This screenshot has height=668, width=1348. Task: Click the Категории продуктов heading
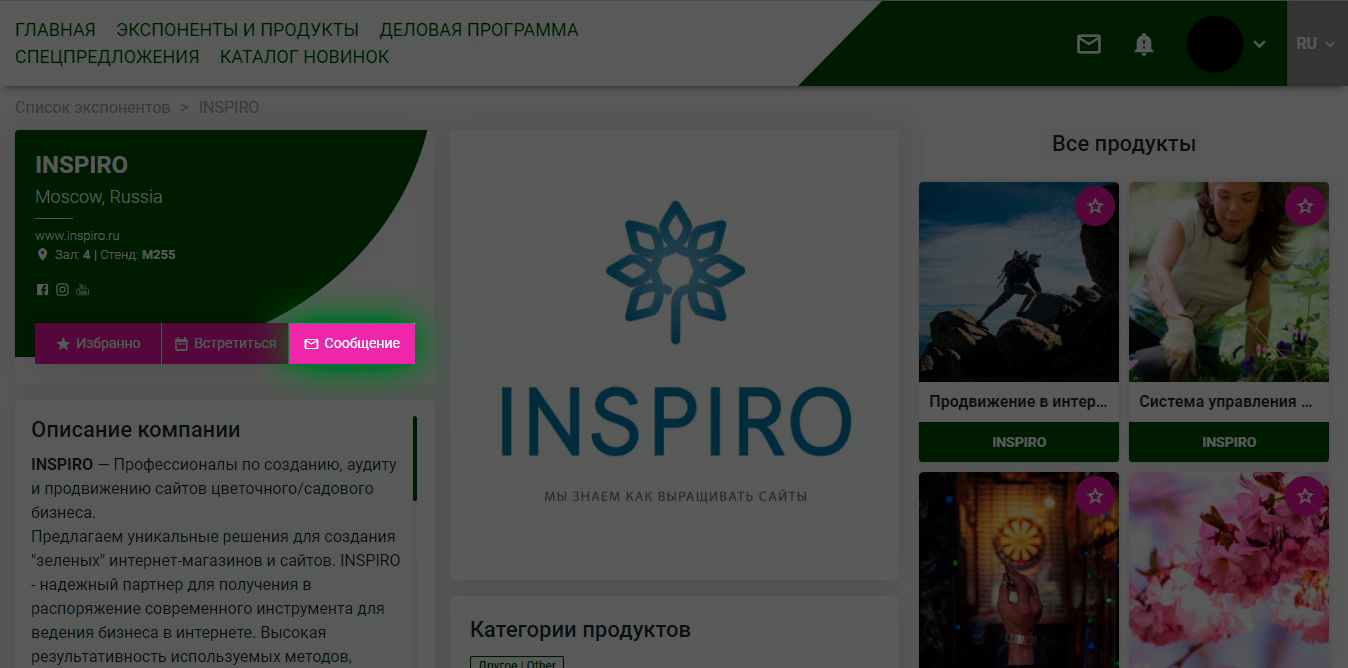580,630
